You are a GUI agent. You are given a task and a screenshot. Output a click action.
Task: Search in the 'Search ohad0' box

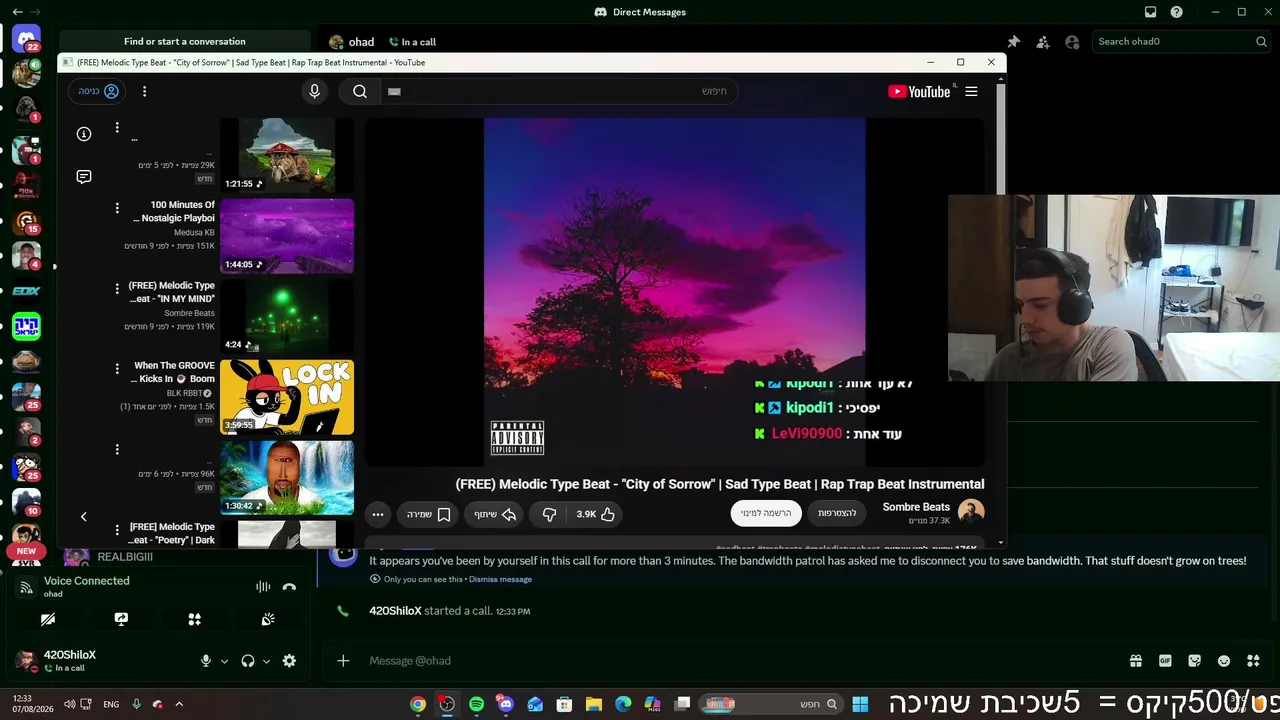1182,42
